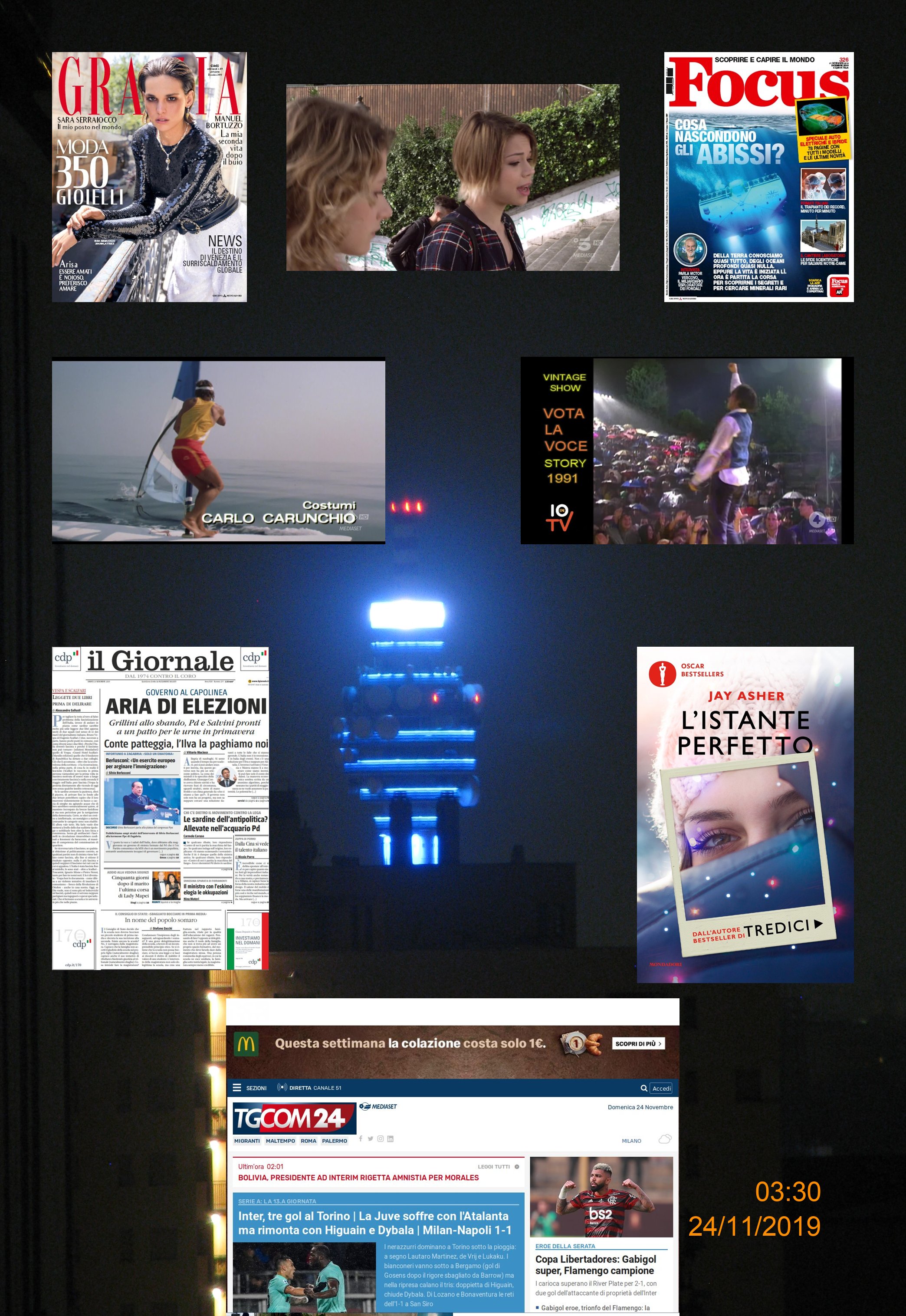The height and width of the screenshot is (1316, 906).
Task: Open the TGCOM24 Twitter icon
Action: pyautogui.click(x=370, y=1138)
